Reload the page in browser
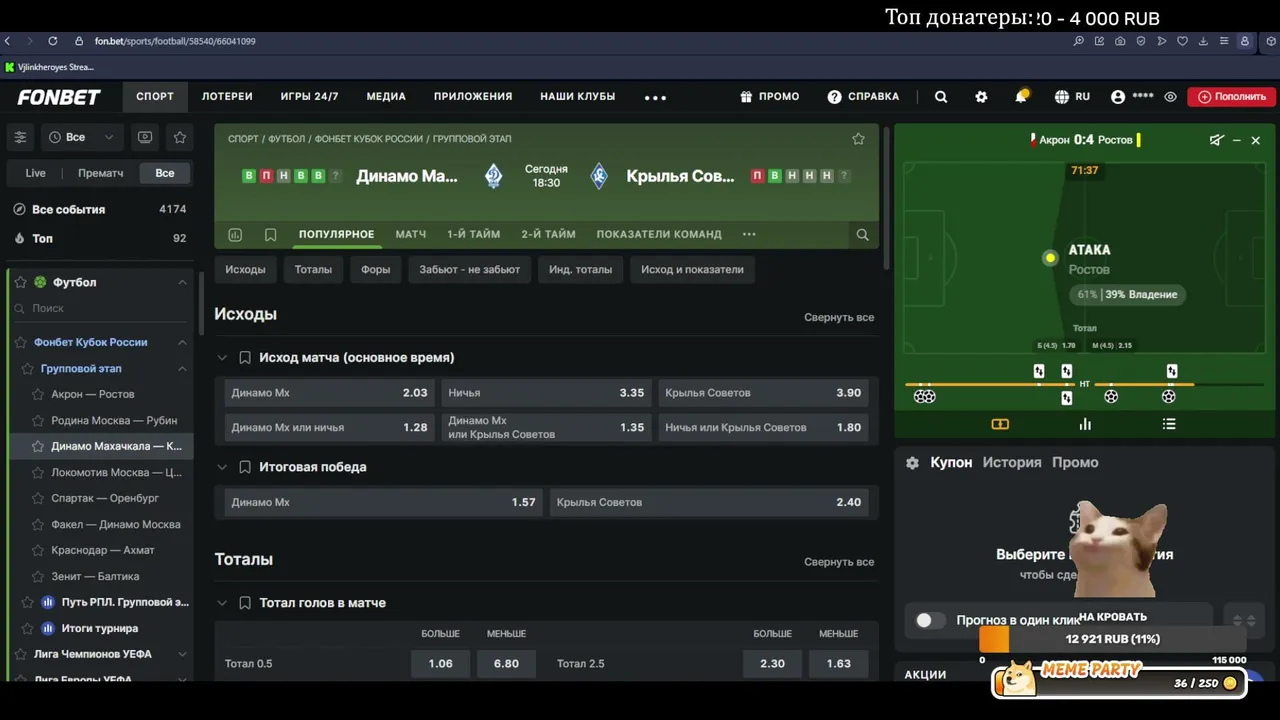Image resolution: width=1280 pixels, height=720 pixels. (x=52, y=41)
